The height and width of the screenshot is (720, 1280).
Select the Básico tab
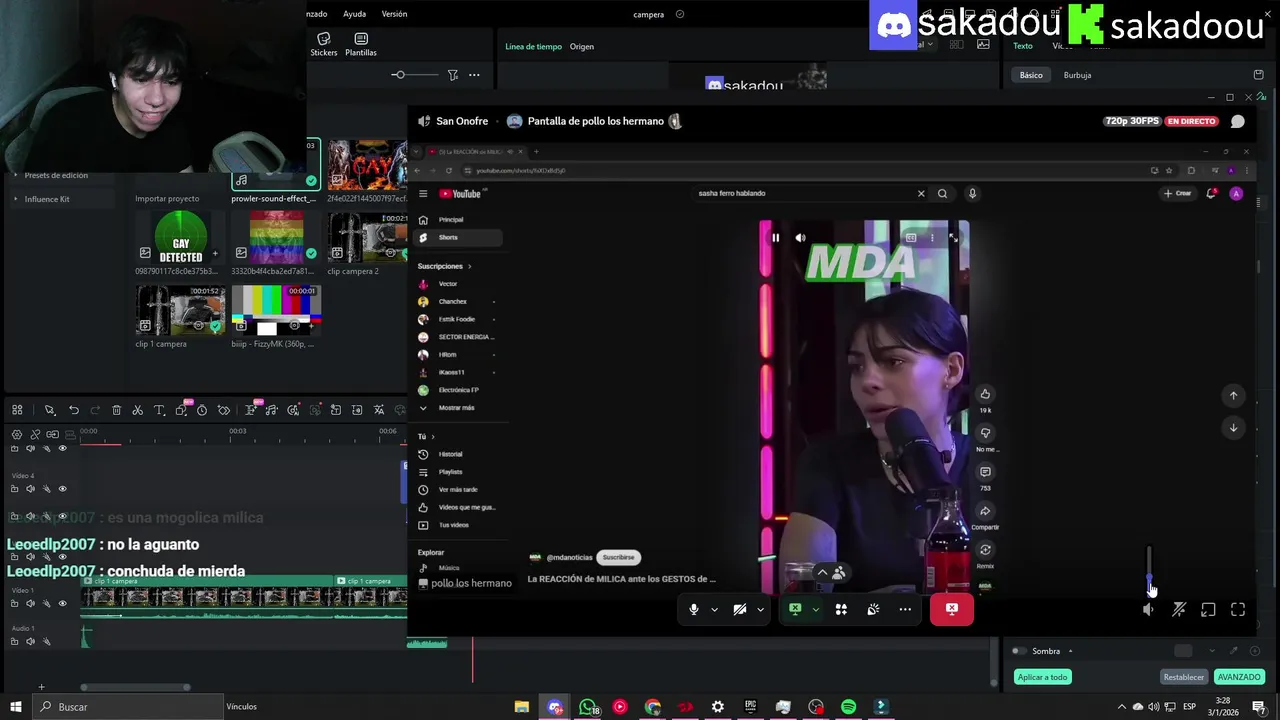pyautogui.click(x=1031, y=75)
